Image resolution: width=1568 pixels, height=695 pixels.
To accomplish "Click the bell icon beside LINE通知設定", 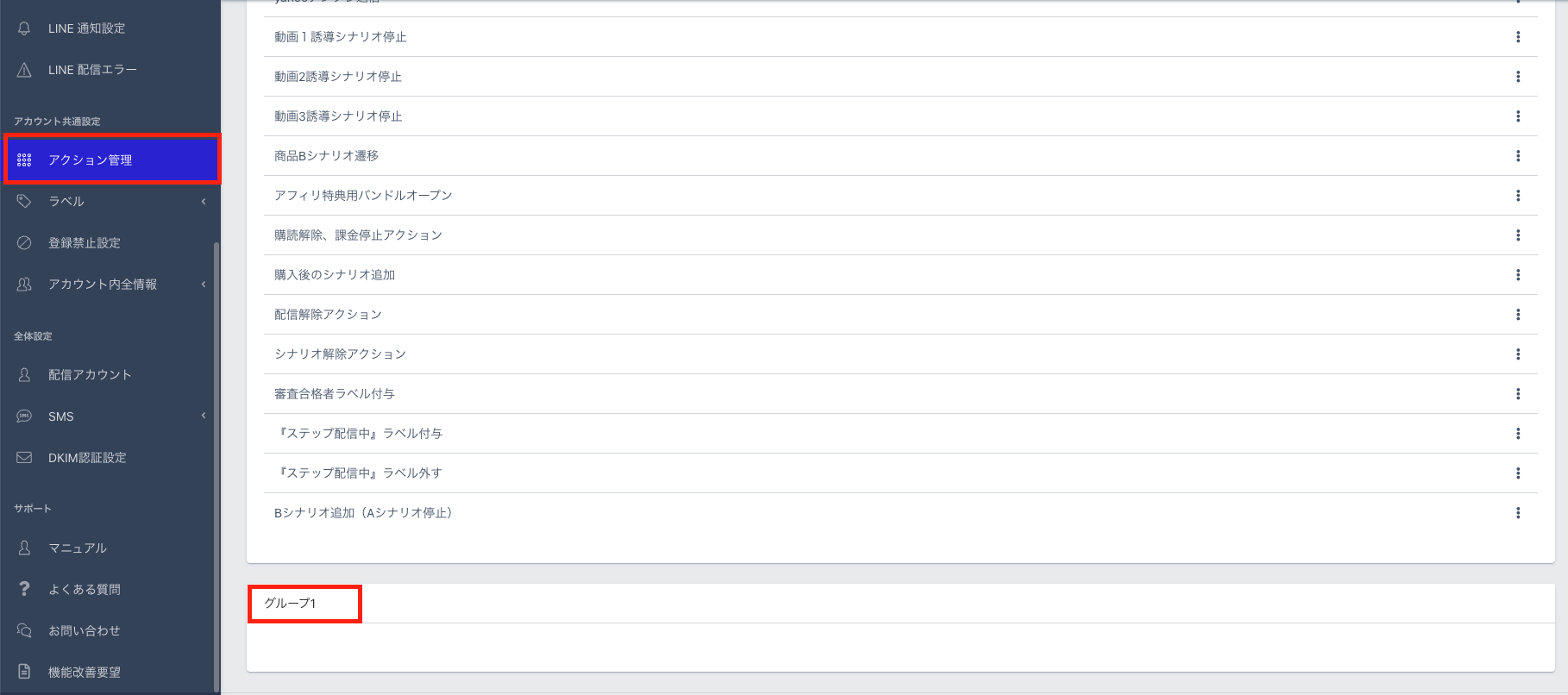I will [24, 28].
